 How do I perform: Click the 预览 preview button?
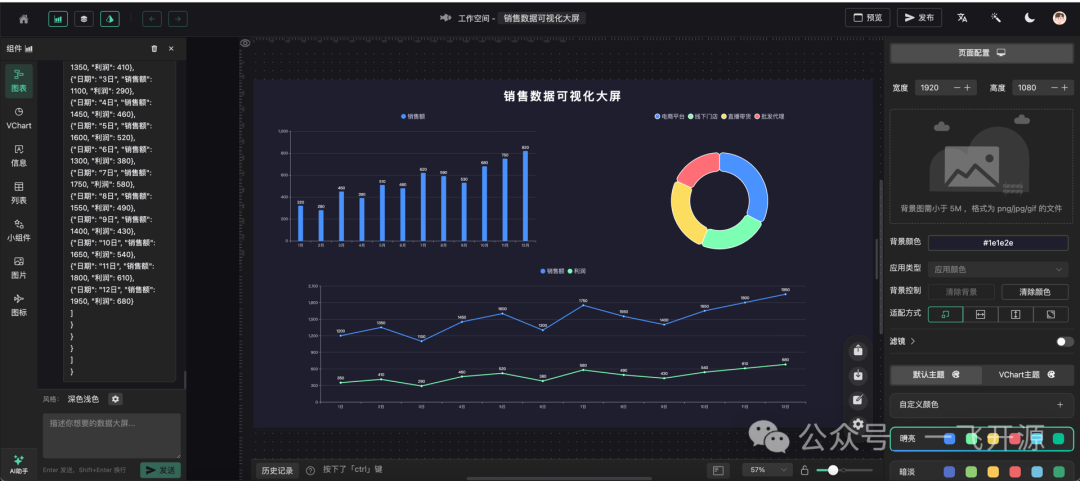[x=867, y=18]
